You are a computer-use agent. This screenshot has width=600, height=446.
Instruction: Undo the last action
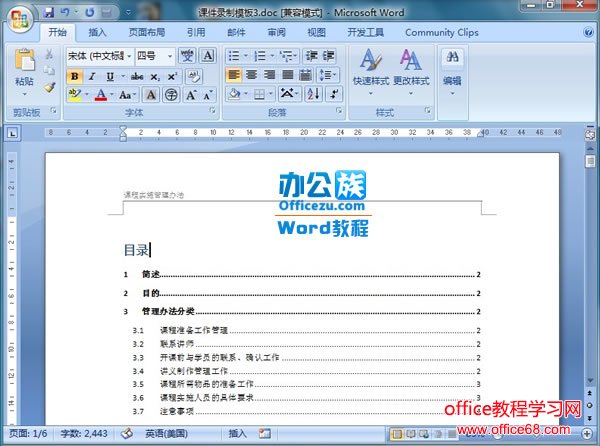65,13
